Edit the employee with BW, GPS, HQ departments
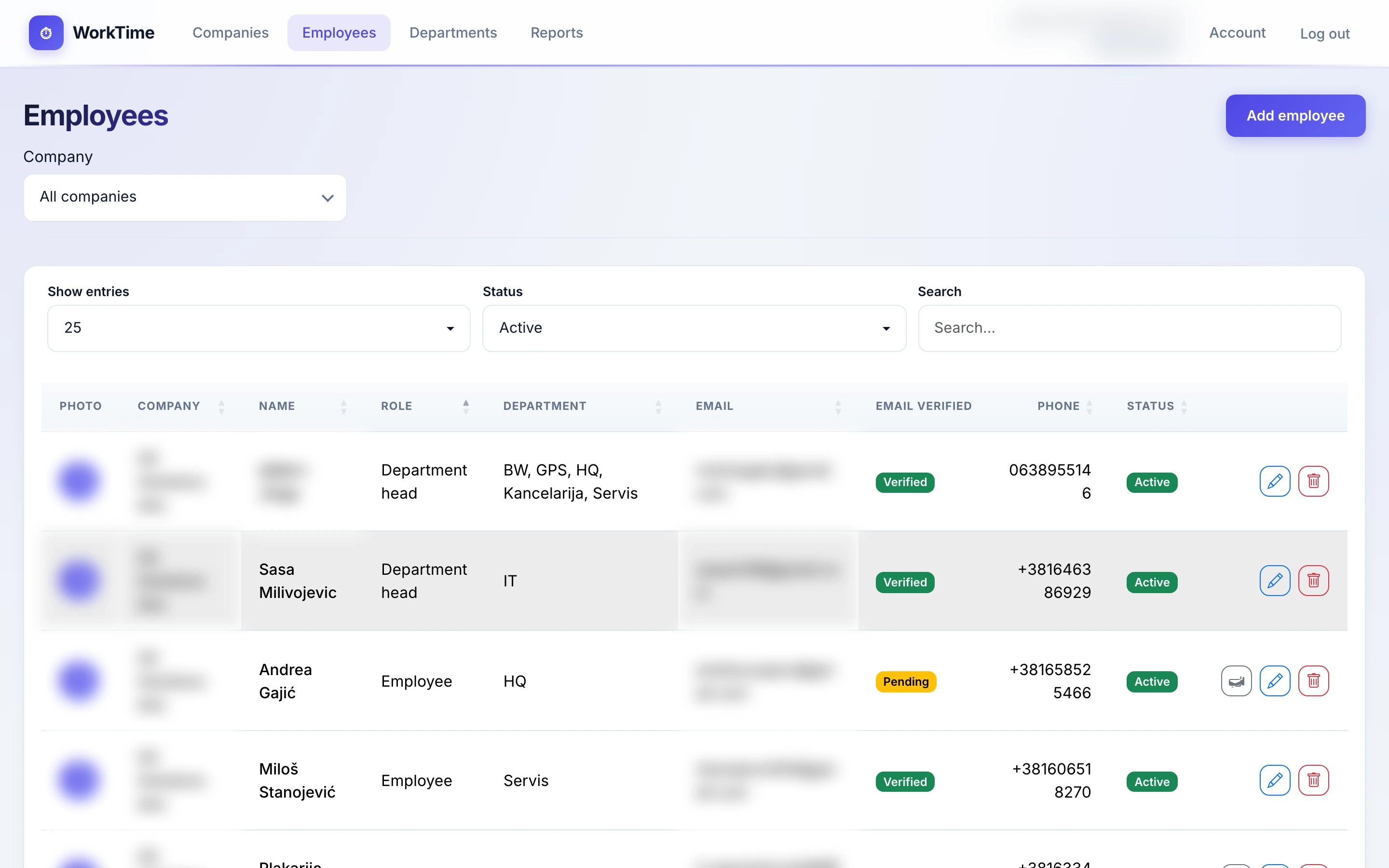Viewport: 1389px width, 868px height. pyautogui.click(x=1275, y=481)
